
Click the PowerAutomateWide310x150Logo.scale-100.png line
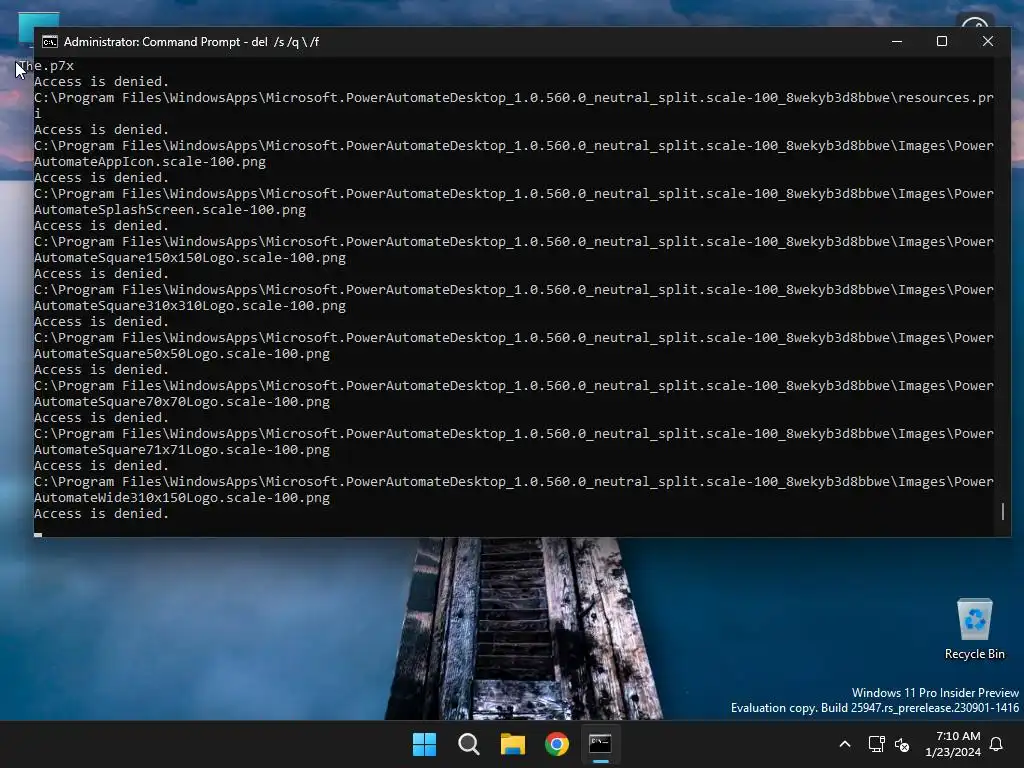(182, 498)
